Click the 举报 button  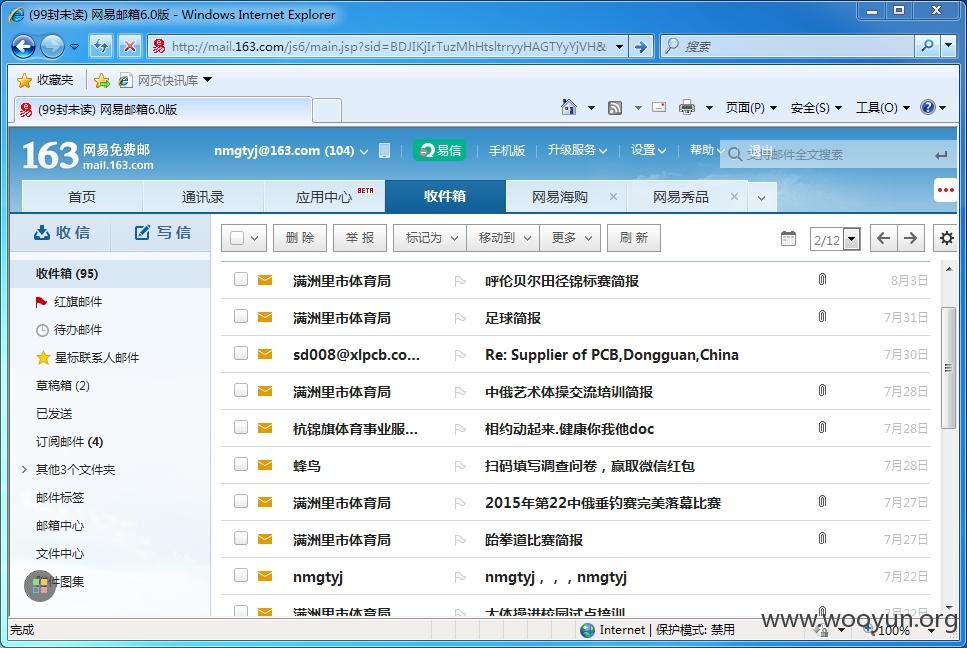pos(360,238)
